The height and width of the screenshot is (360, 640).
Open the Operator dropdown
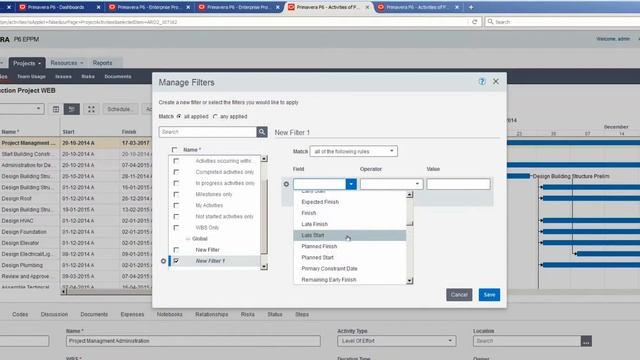pyautogui.click(x=391, y=184)
